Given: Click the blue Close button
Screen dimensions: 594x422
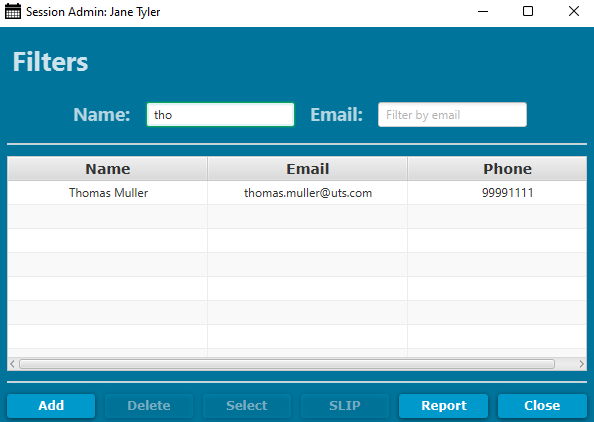Looking at the screenshot, I should click(x=542, y=406).
